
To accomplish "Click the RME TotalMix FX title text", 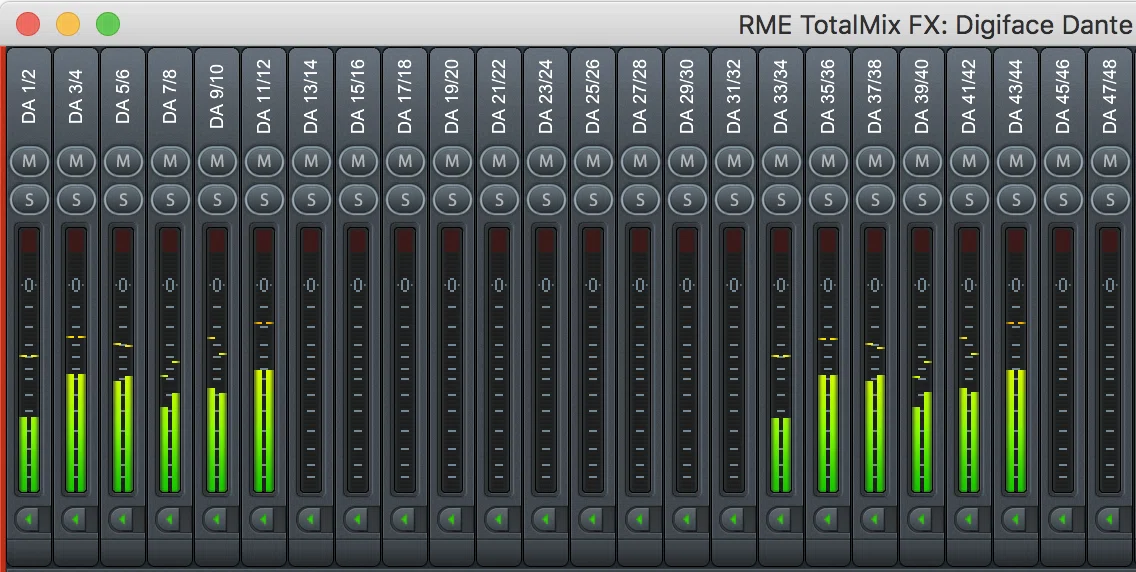I will 937,25.
